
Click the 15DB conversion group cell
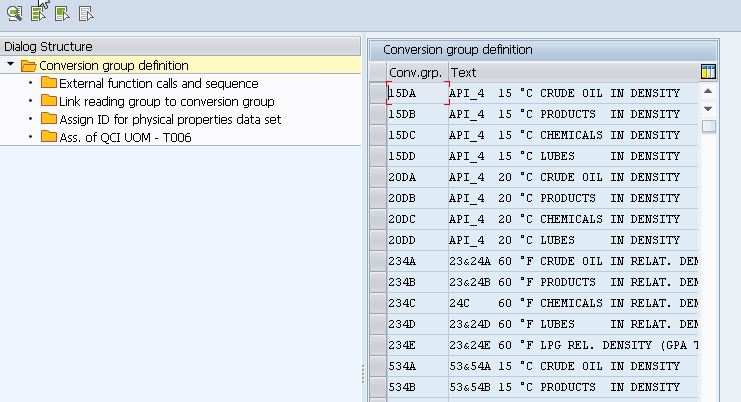click(418, 114)
